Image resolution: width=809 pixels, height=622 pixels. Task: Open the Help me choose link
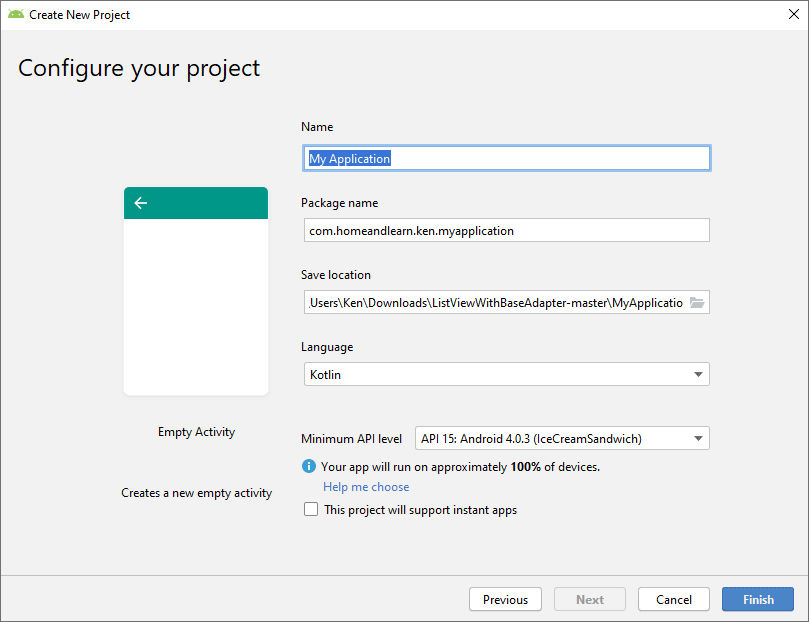click(x=366, y=487)
